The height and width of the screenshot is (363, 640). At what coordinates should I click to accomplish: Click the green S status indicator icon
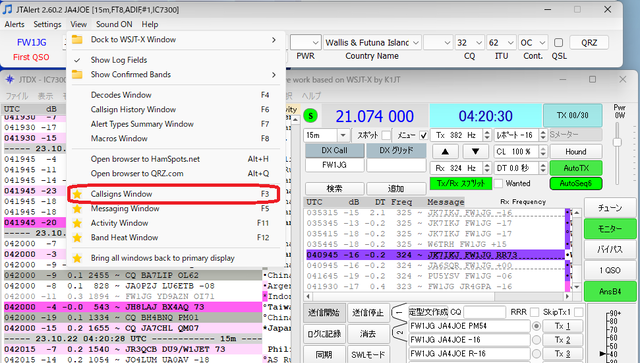[311, 116]
